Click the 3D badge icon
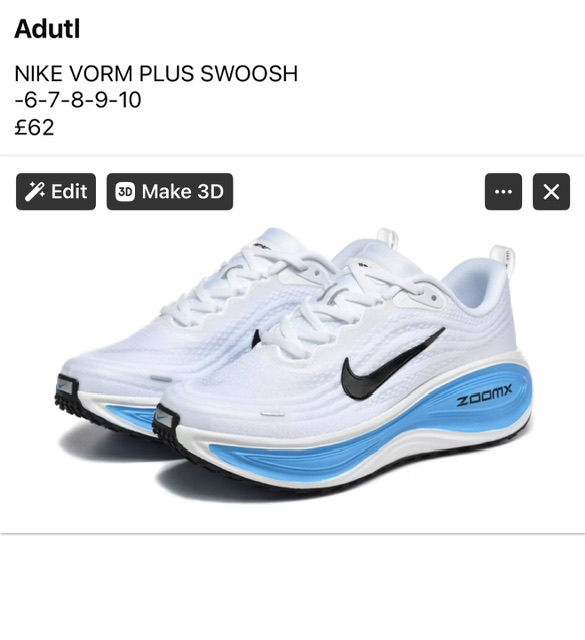The width and height of the screenshot is (585, 640). [x=125, y=191]
